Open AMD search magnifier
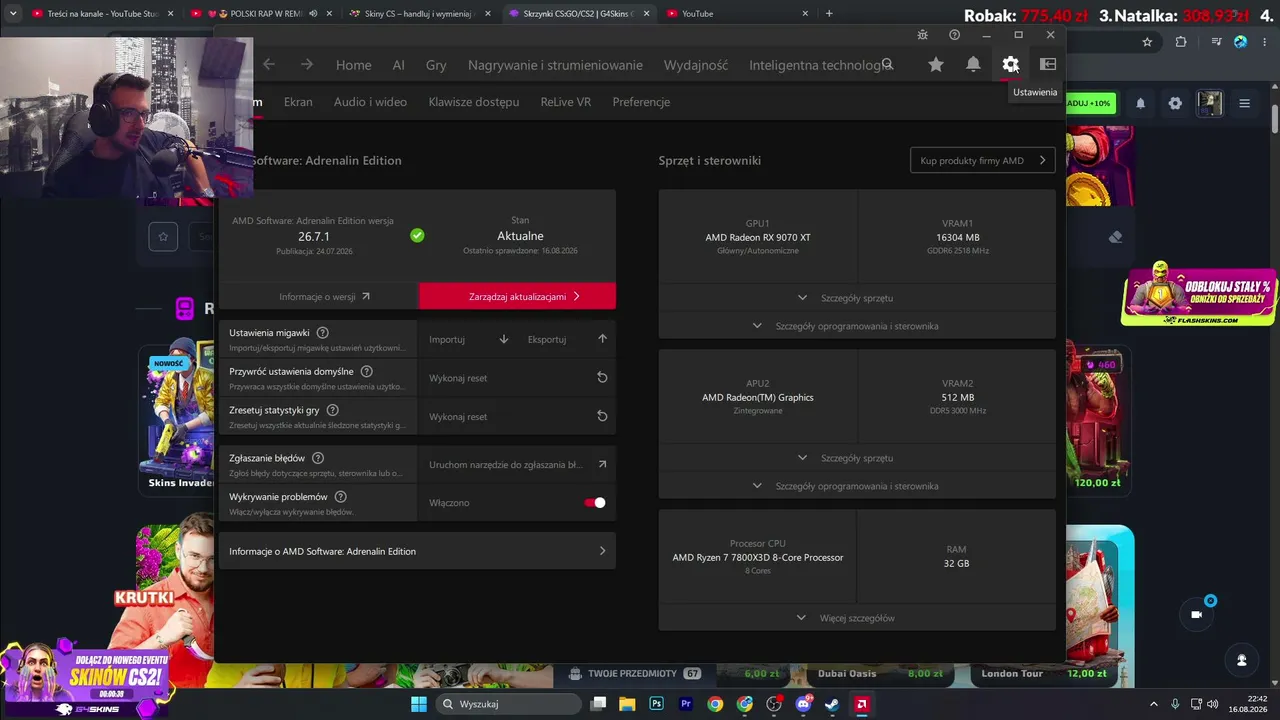1280x720 pixels. click(x=887, y=64)
